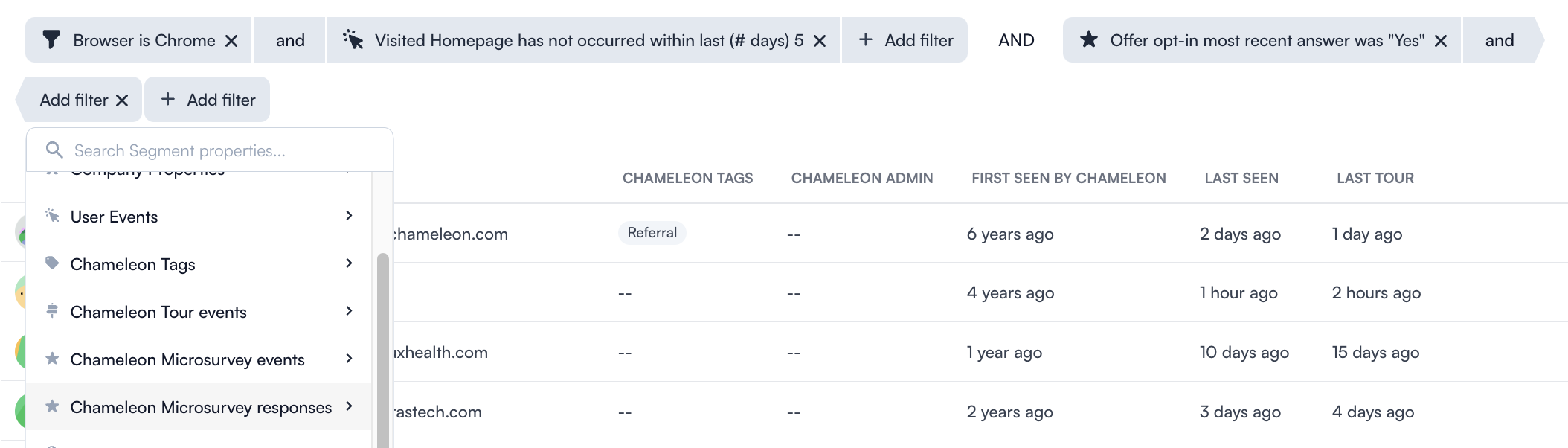Expand Chameleon Microsurvey responses submenu arrow
Screen dimensions: 1568x448
coord(349,406)
